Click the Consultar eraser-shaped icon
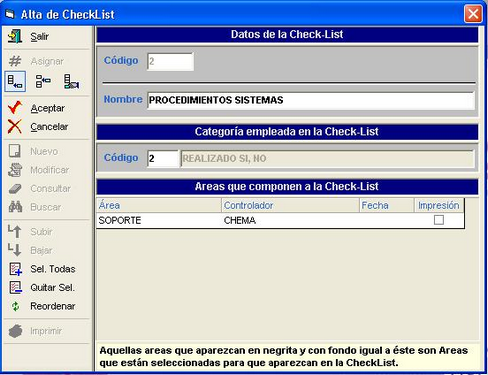488x375 pixels. coord(15,189)
